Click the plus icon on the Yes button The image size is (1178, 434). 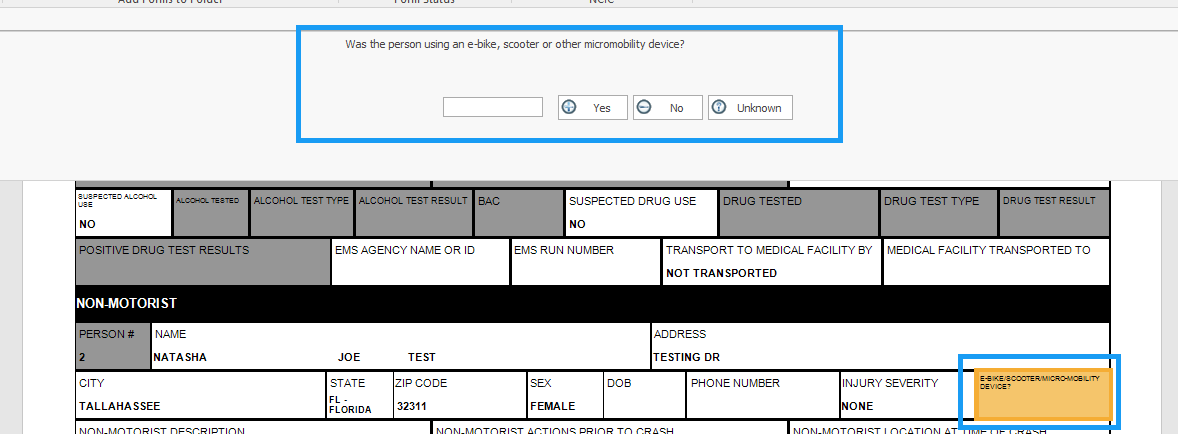click(x=569, y=107)
